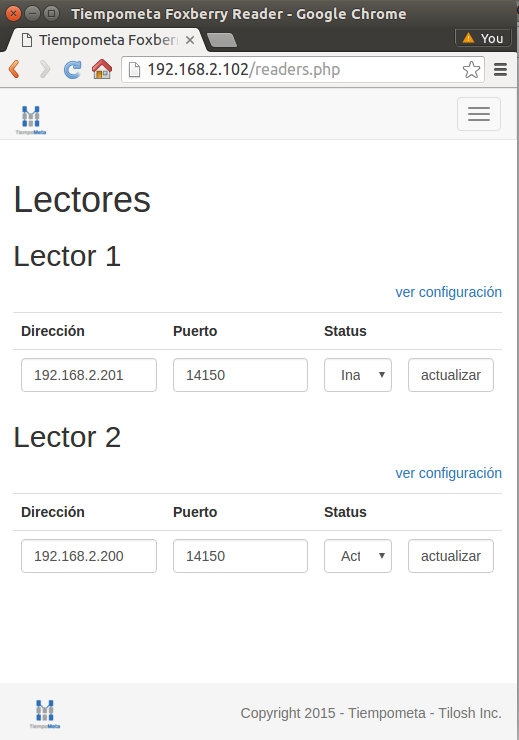The height and width of the screenshot is (740, 519).
Task: Click the Tiempometa logo in the navbar
Action: (x=31, y=120)
